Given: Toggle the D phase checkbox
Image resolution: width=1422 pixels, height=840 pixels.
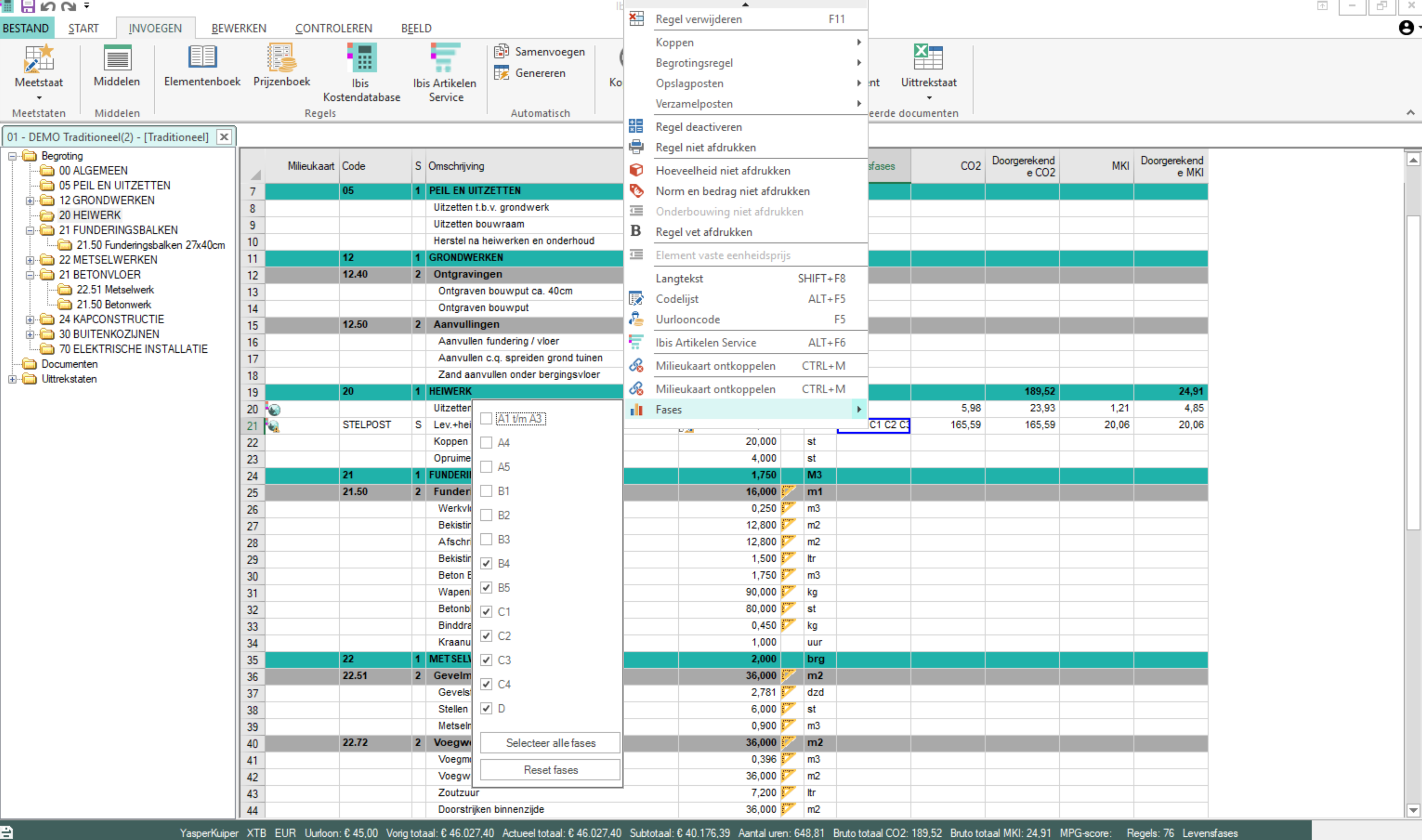Looking at the screenshot, I should pyautogui.click(x=486, y=708).
